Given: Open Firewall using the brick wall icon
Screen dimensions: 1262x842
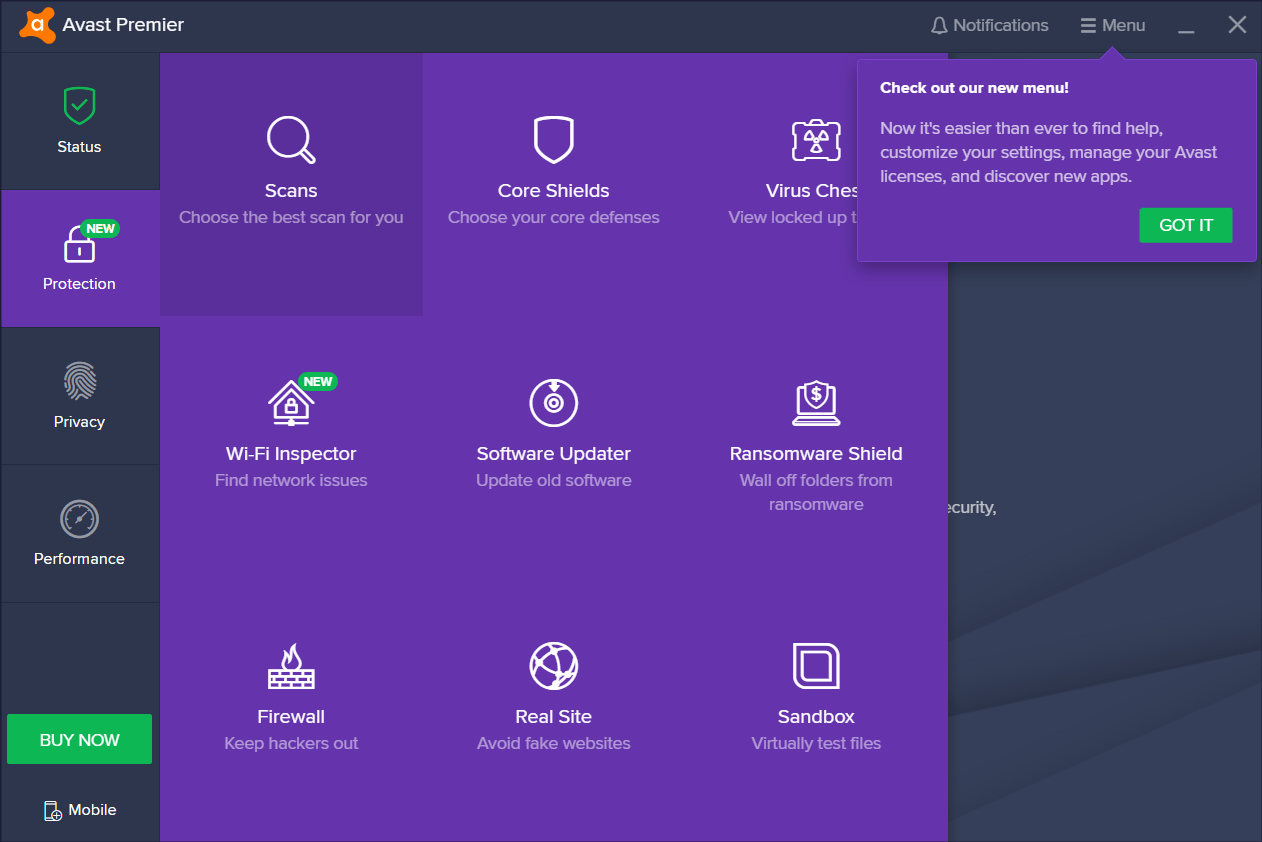Looking at the screenshot, I should point(291,666).
